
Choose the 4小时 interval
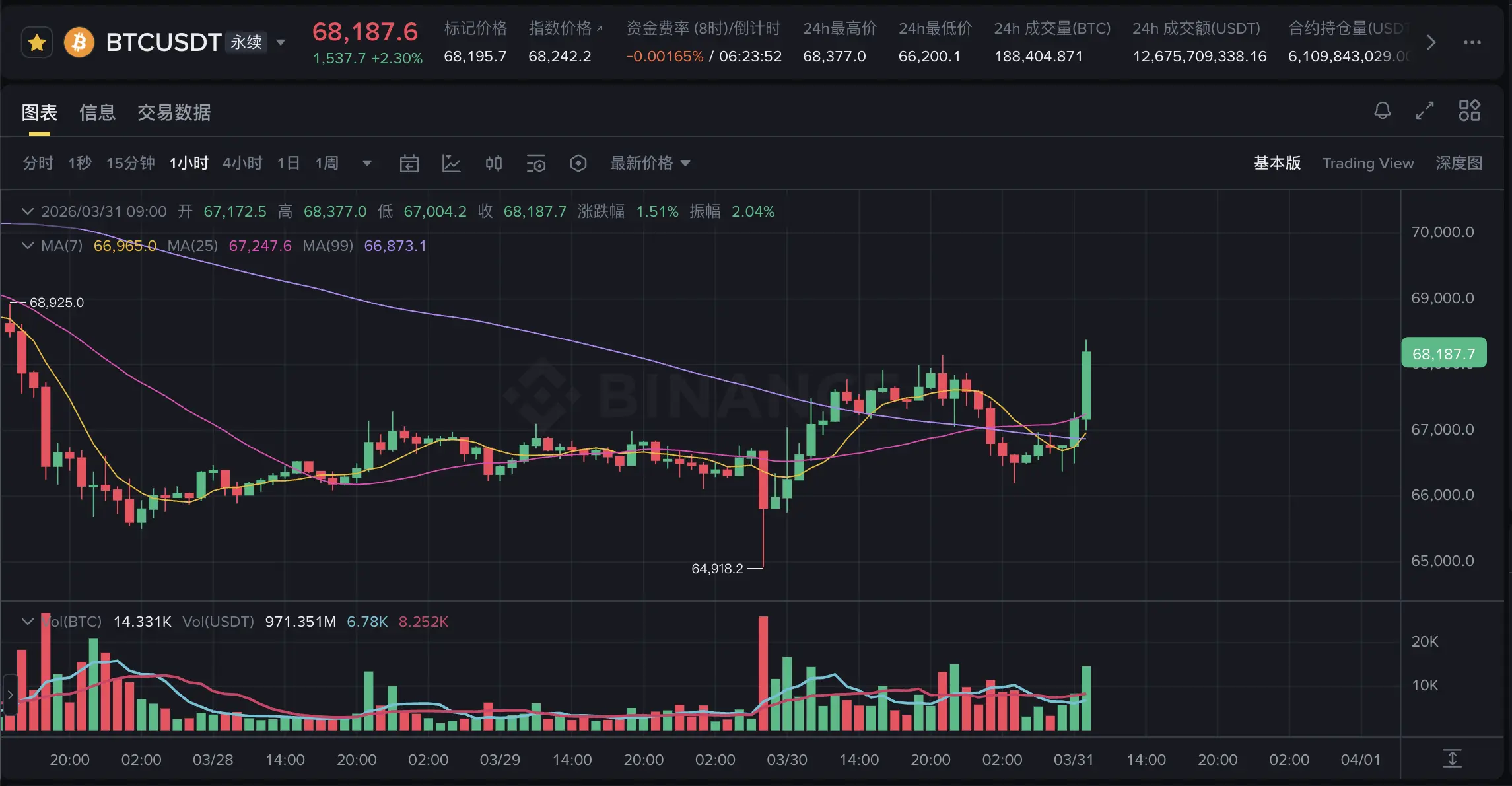(242, 163)
